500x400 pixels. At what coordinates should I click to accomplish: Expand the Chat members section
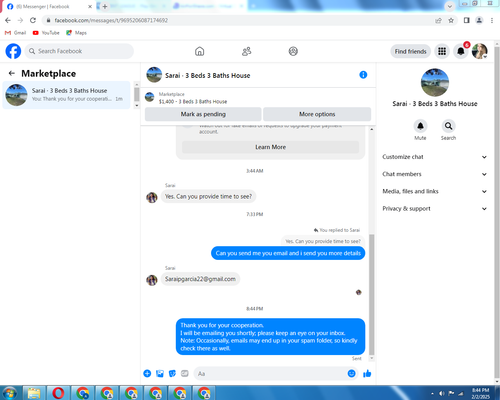point(434,174)
